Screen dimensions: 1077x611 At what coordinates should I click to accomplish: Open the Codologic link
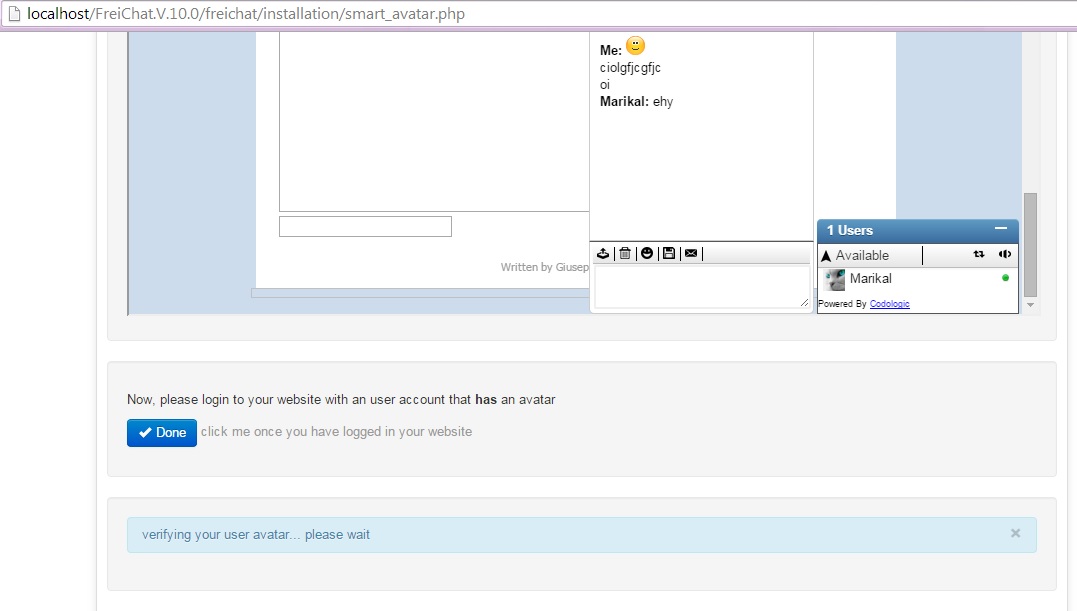pyautogui.click(x=889, y=303)
